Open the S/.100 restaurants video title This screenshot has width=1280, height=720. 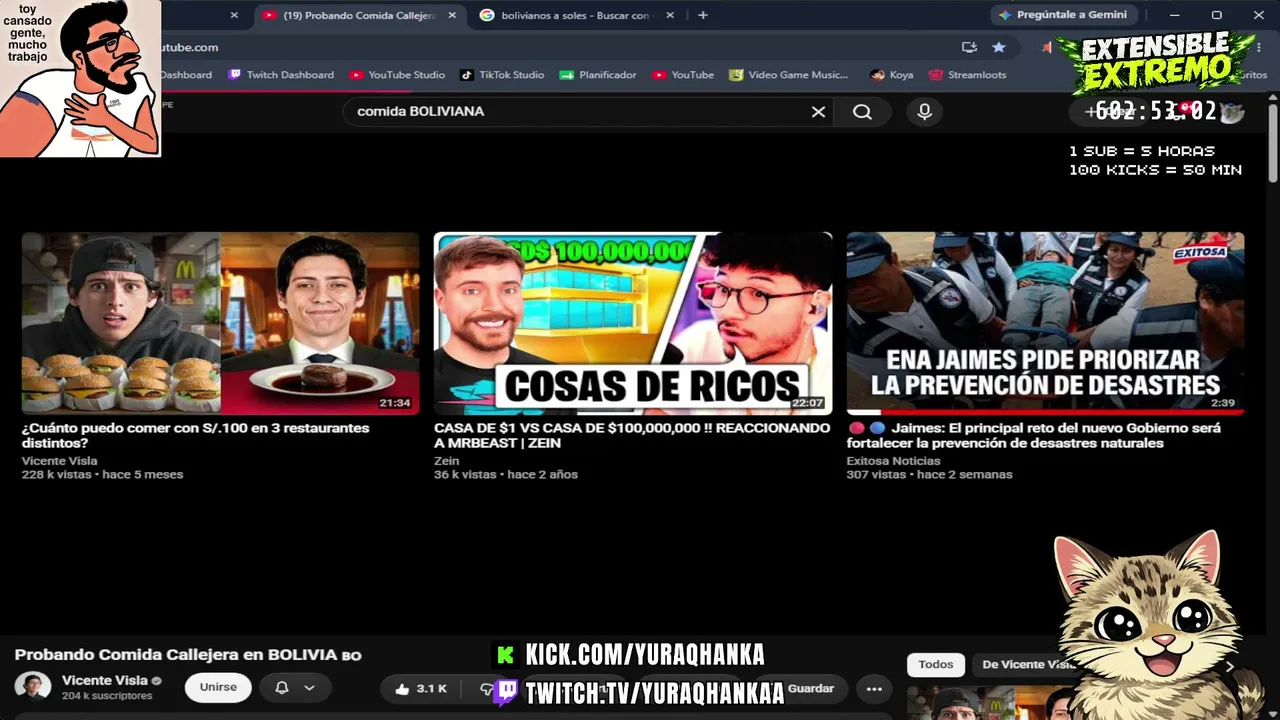(196, 435)
